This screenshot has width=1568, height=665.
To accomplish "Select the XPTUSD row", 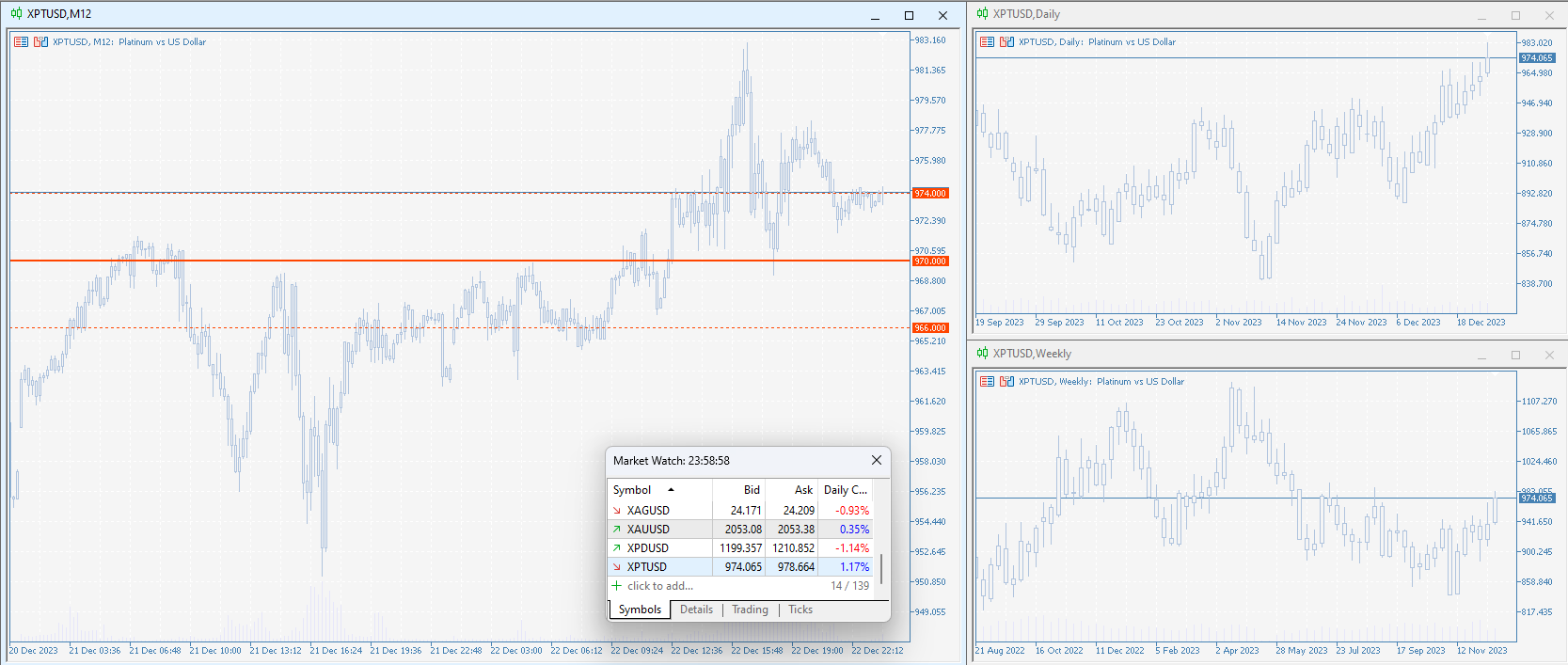I will tap(741, 567).
